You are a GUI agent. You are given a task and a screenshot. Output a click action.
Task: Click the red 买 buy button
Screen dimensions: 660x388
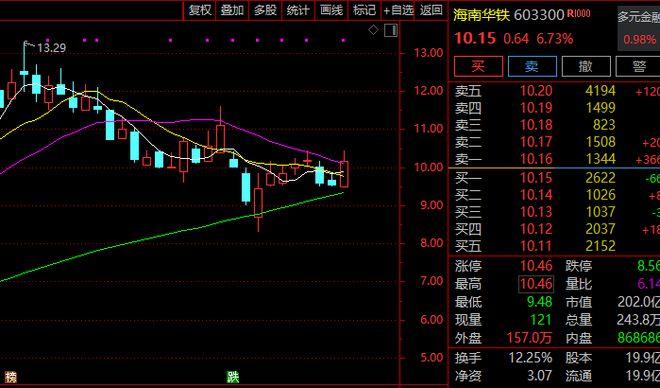478,66
